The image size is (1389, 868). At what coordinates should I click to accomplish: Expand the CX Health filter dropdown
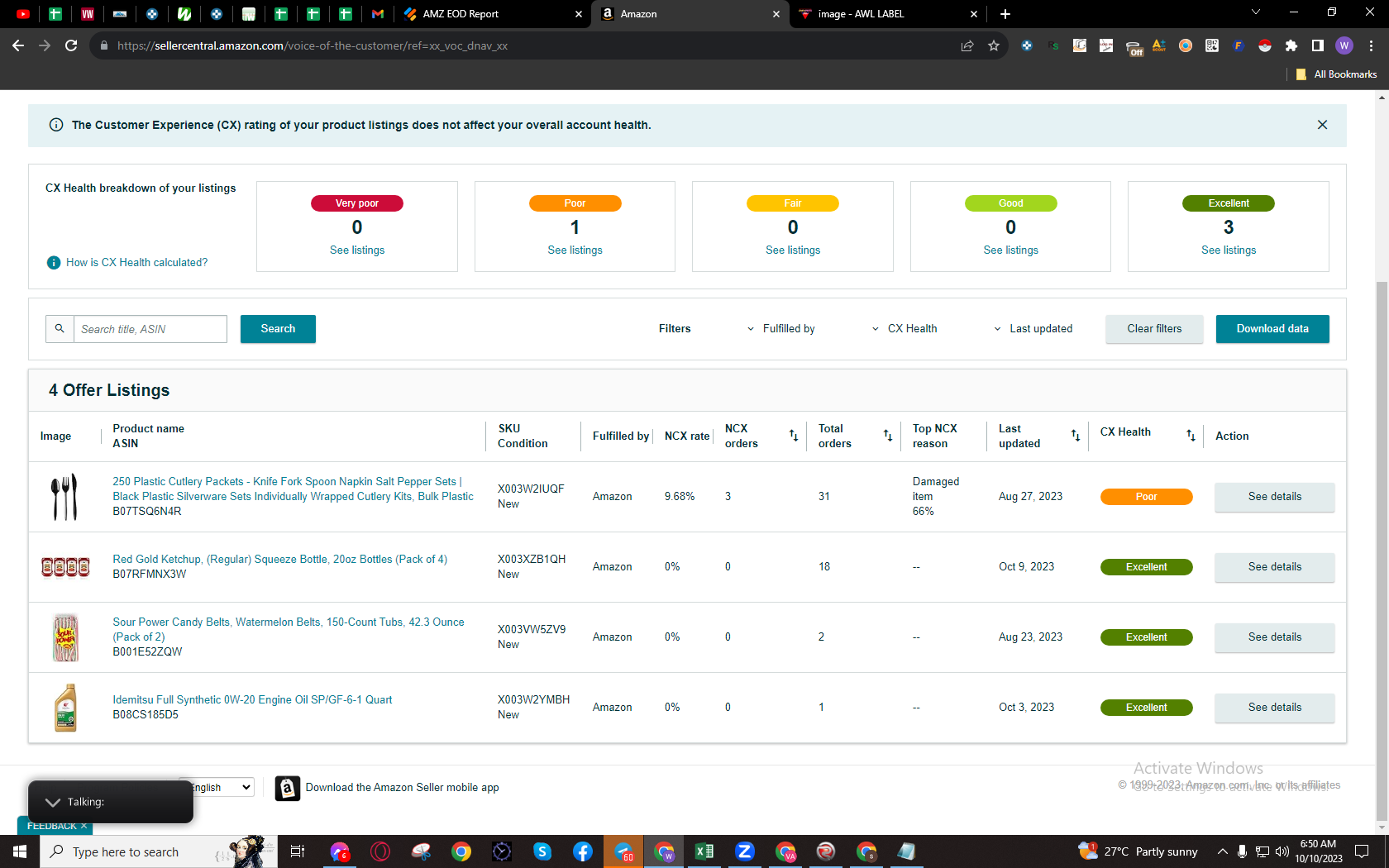tap(905, 329)
